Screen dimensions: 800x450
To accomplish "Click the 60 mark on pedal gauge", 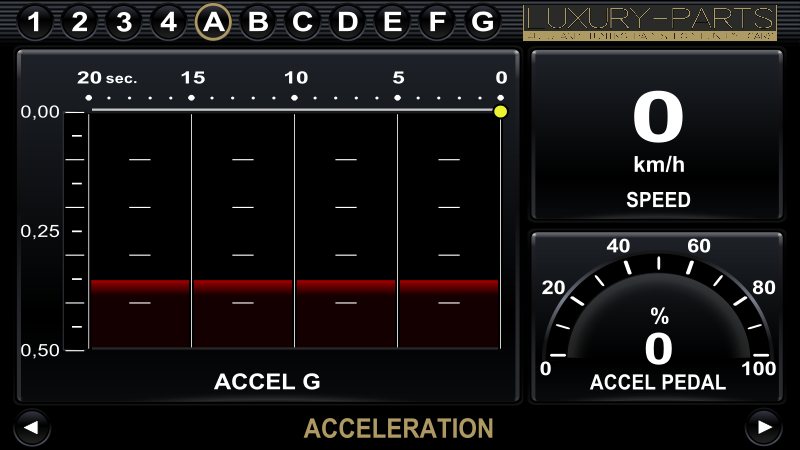I will pos(698,246).
